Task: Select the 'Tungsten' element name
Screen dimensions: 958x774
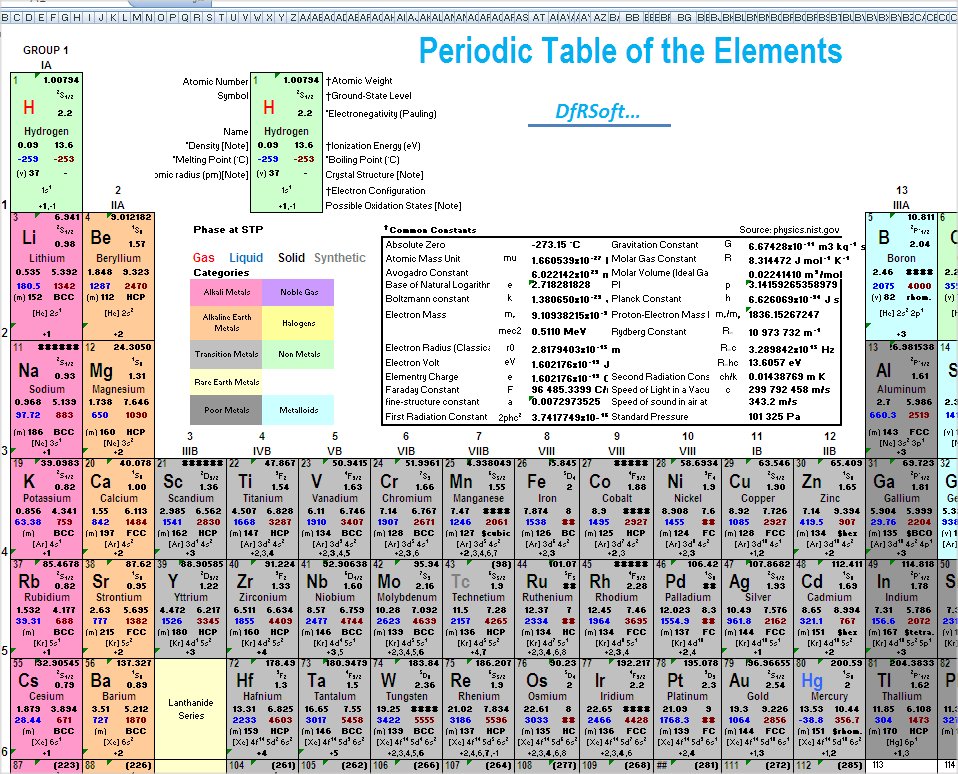Action: 407,696
